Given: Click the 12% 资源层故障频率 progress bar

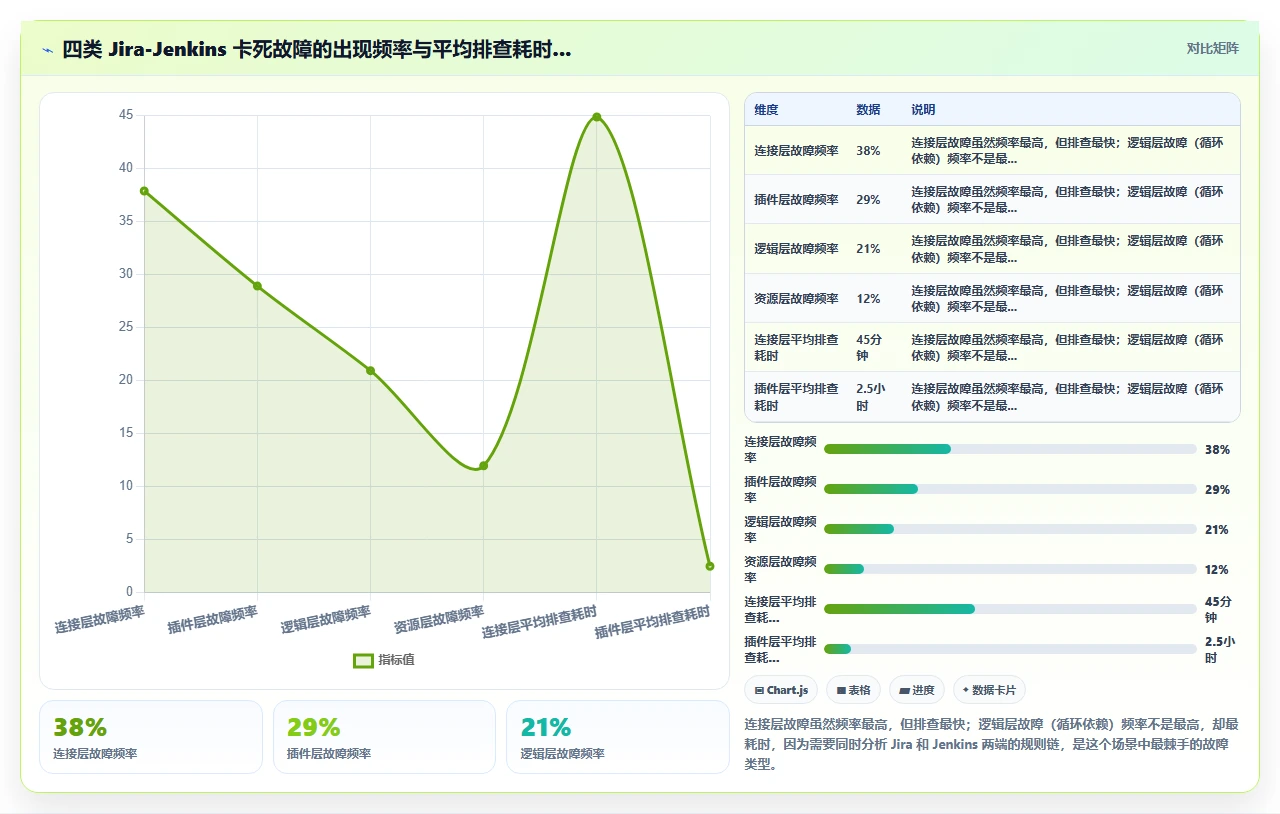Looking at the screenshot, I should click(1010, 569).
